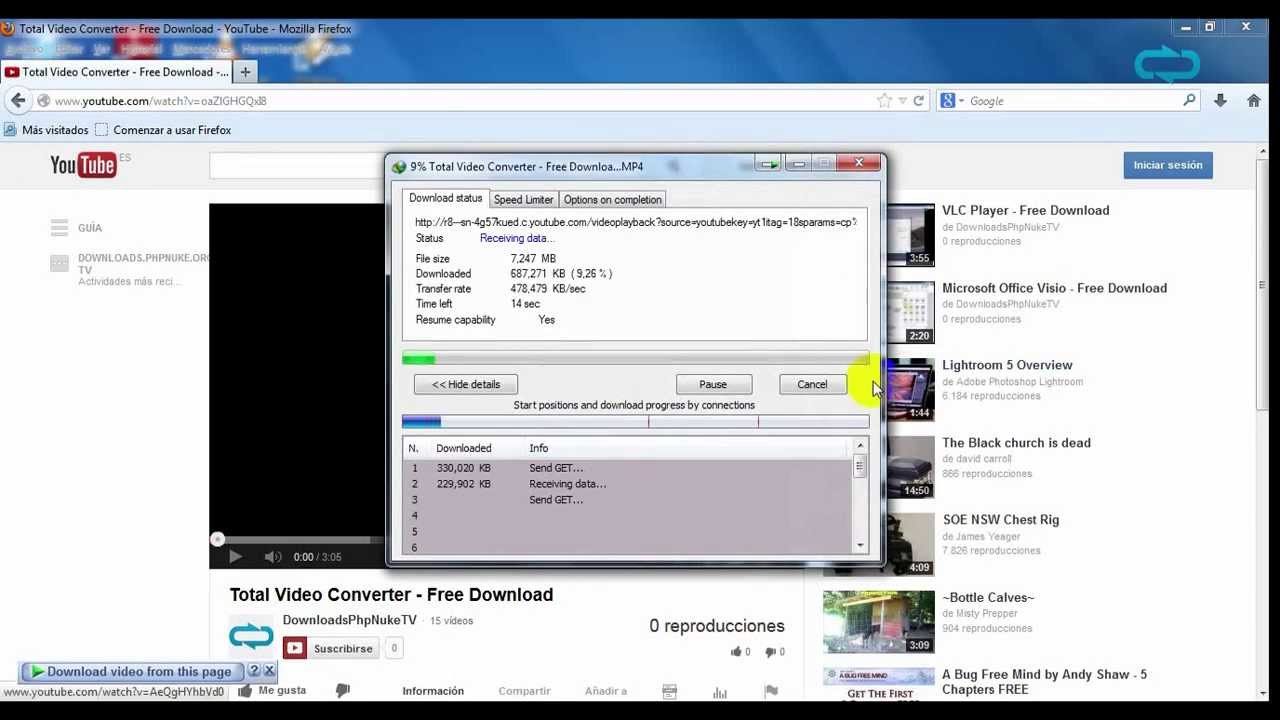Viewport: 1280px width, 720px height.
Task: Open ~Bottle Calves~ video
Action: [988, 597]
